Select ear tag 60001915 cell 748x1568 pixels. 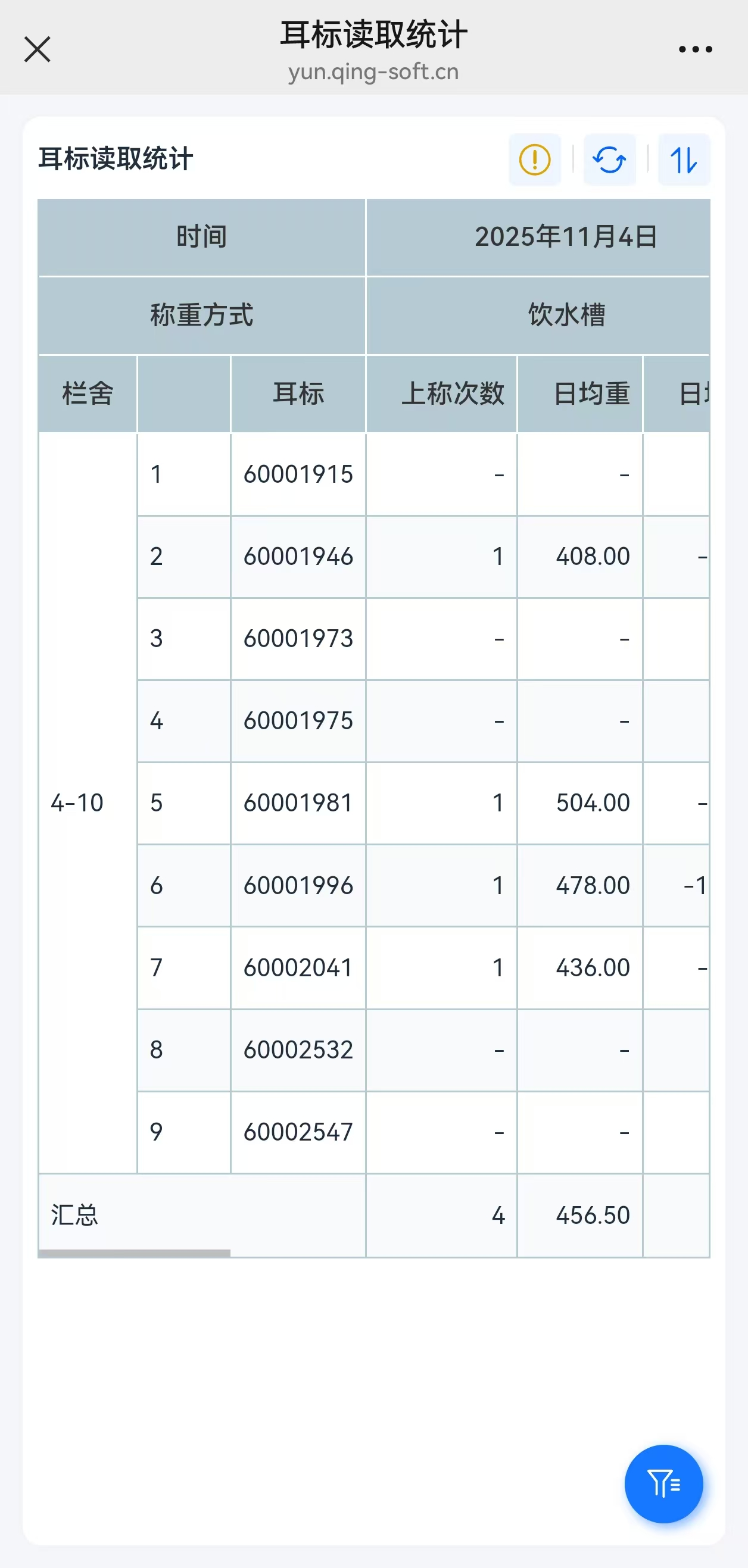pyautogui.click(x=298, y=474)
